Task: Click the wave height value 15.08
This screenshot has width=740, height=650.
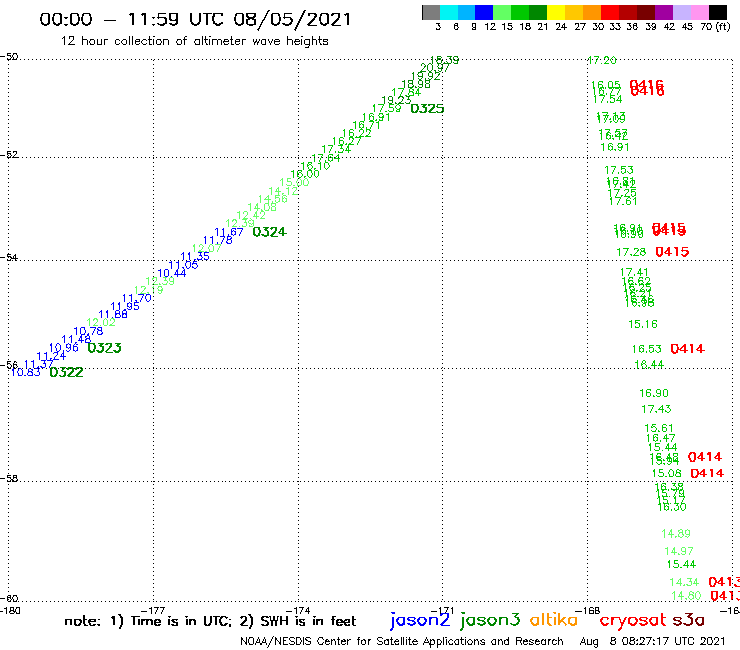Action: tap(666, 473)
